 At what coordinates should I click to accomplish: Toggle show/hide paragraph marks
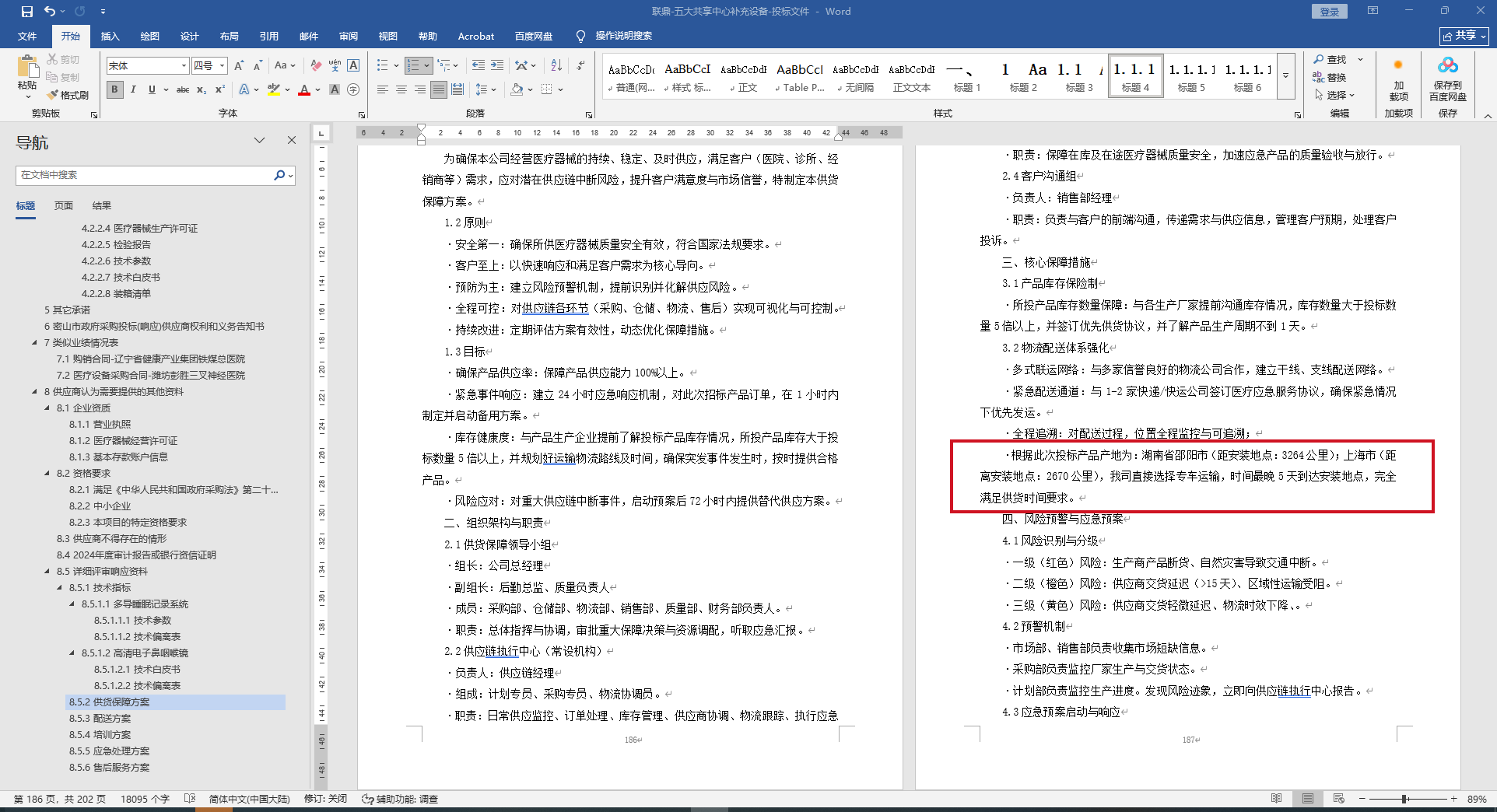pos(580,66)
